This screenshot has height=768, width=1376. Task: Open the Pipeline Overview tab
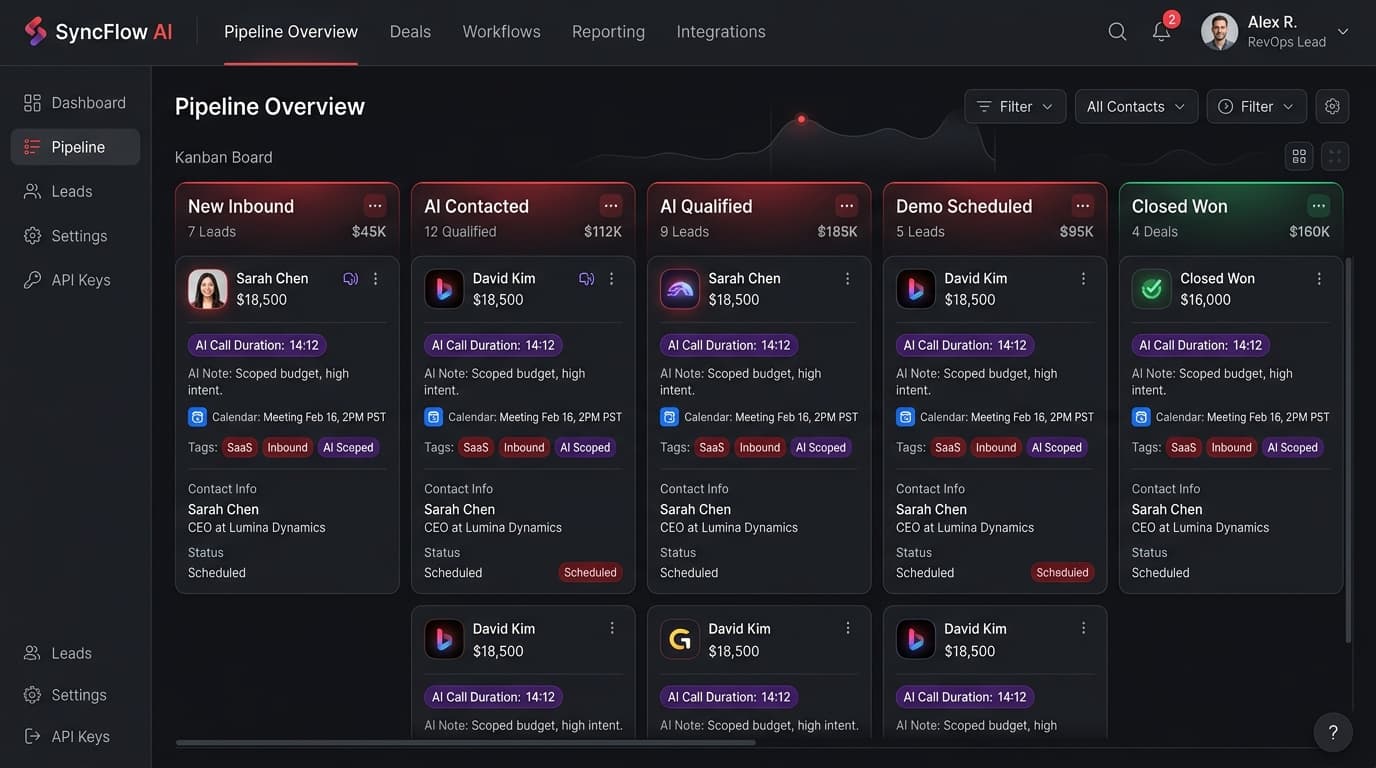[291, 32]
